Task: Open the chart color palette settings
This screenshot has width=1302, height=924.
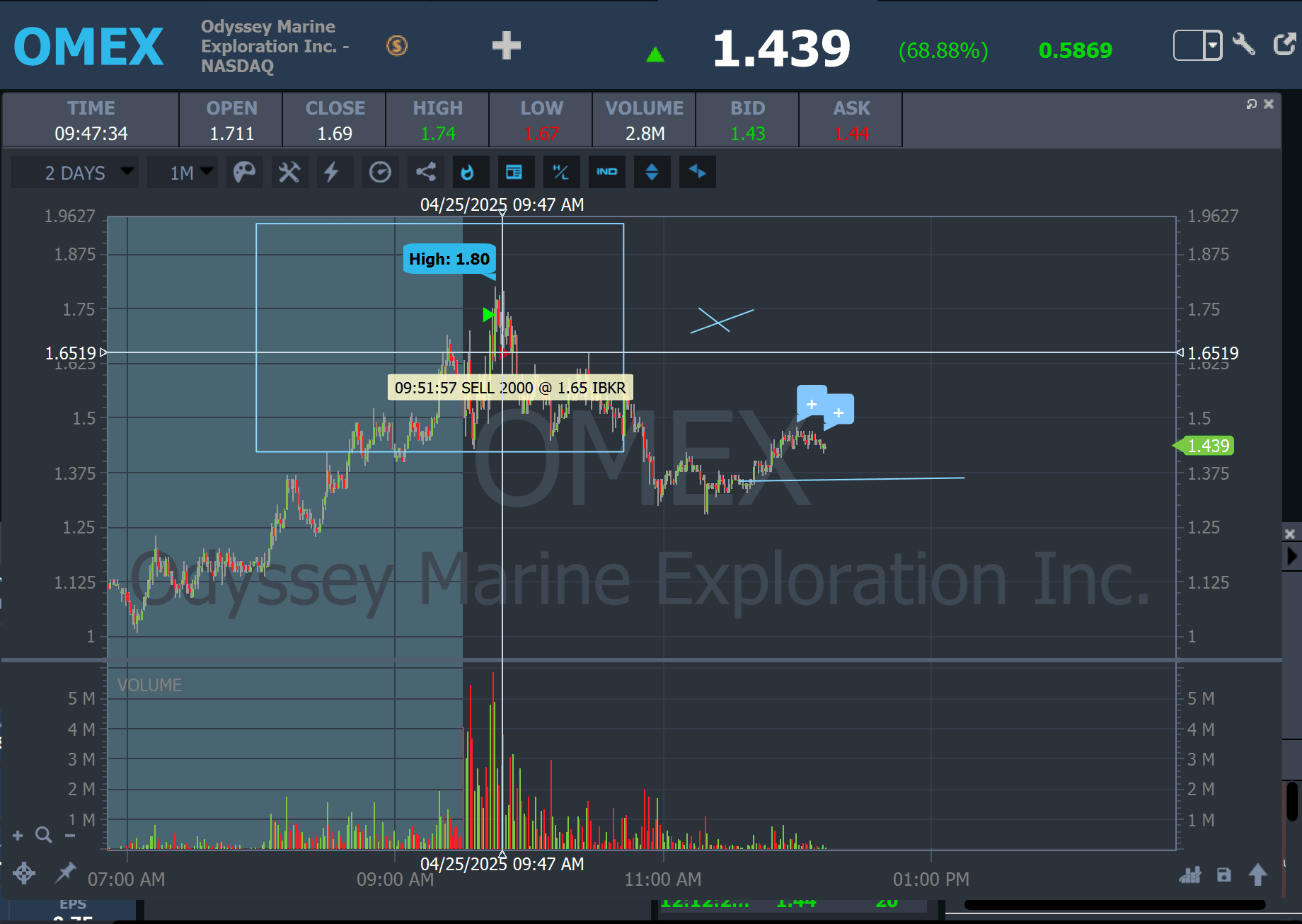Action: 244,172
